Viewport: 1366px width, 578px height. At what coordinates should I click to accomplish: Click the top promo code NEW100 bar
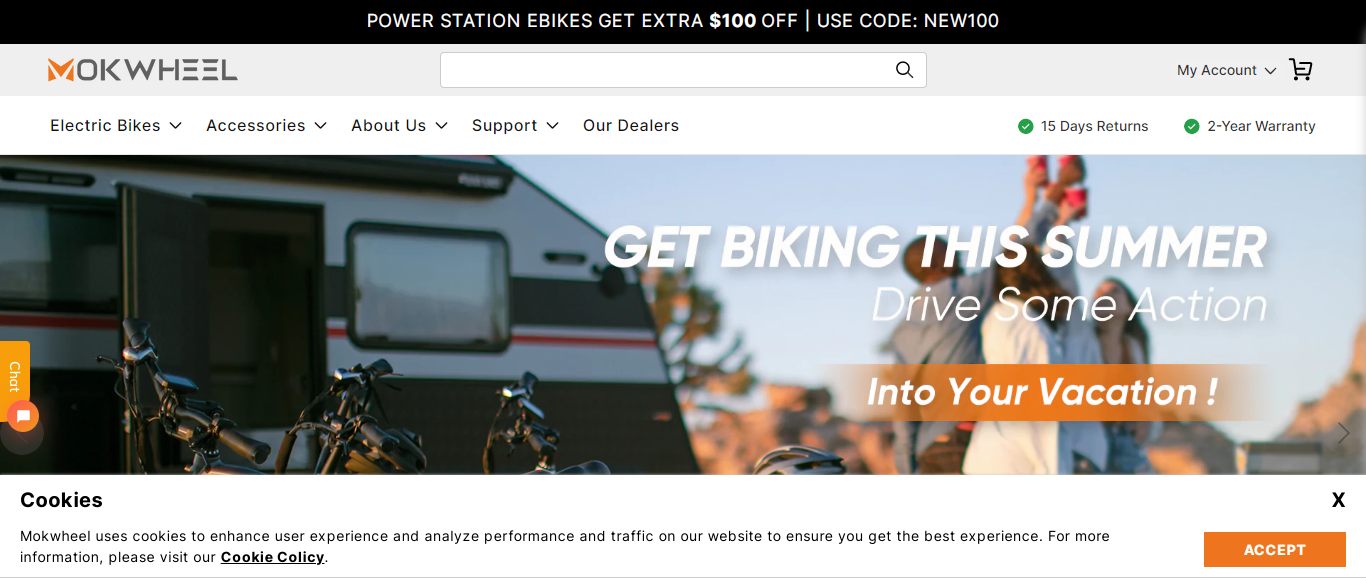pyautogui.click(x=683, y=21)
